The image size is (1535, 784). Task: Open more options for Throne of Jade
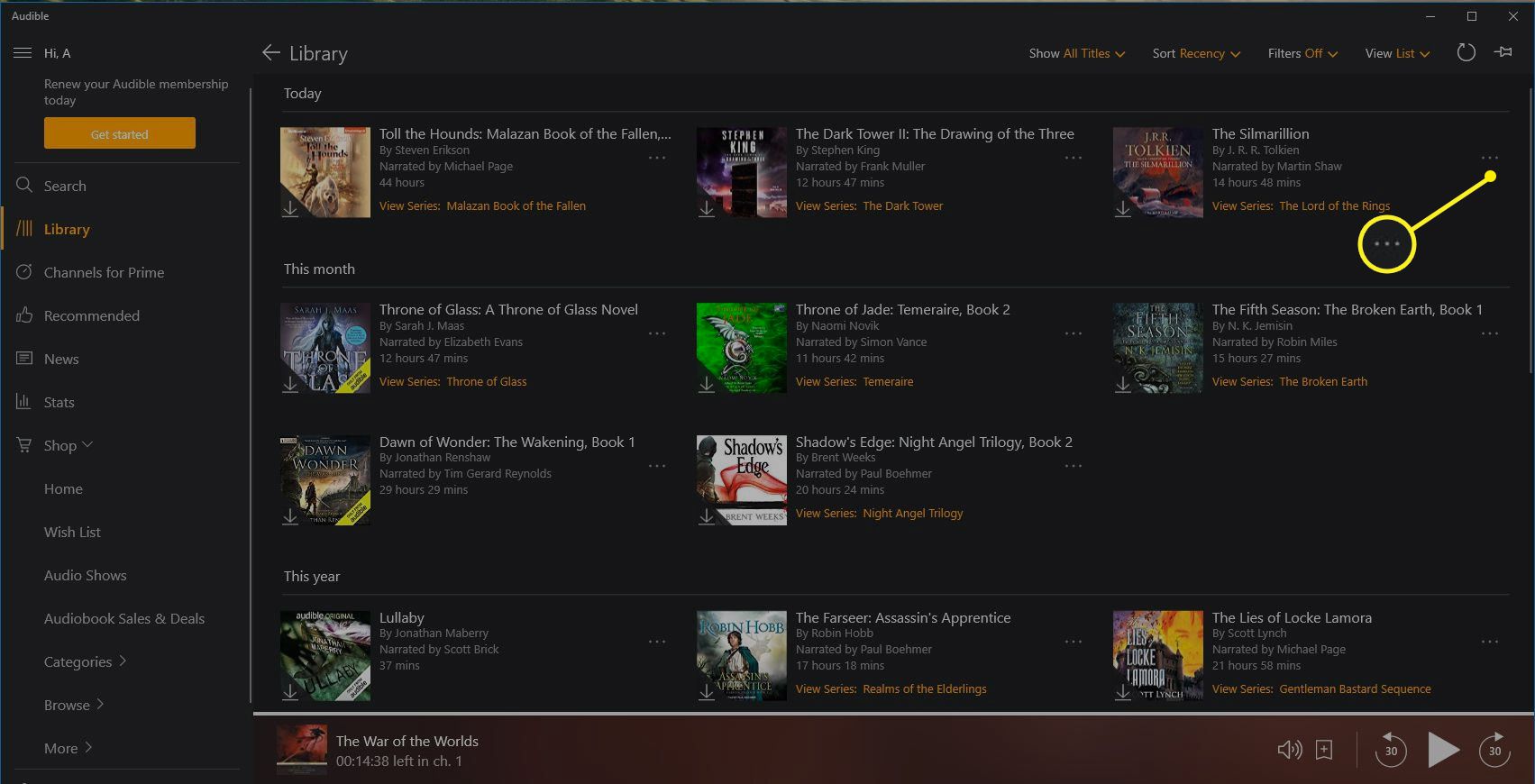tap(1074, 333)
